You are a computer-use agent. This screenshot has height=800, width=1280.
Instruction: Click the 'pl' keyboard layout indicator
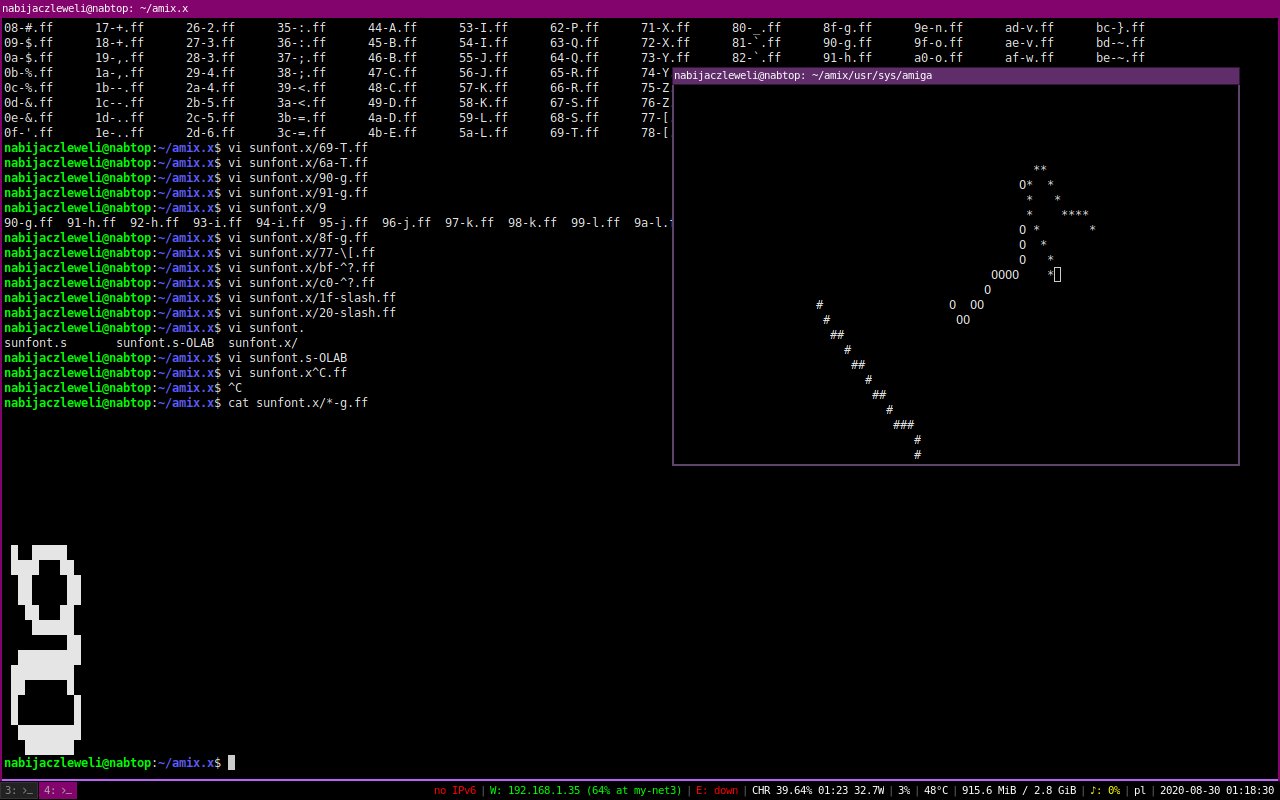click(1139, 791)
